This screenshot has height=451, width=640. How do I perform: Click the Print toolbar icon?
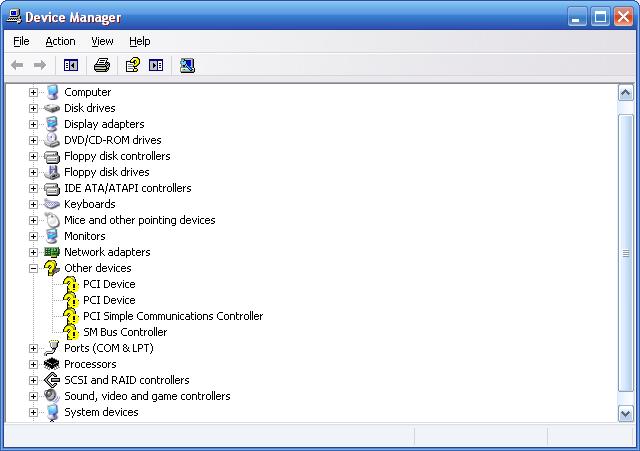pyautogui.click(x=101, y=65)
